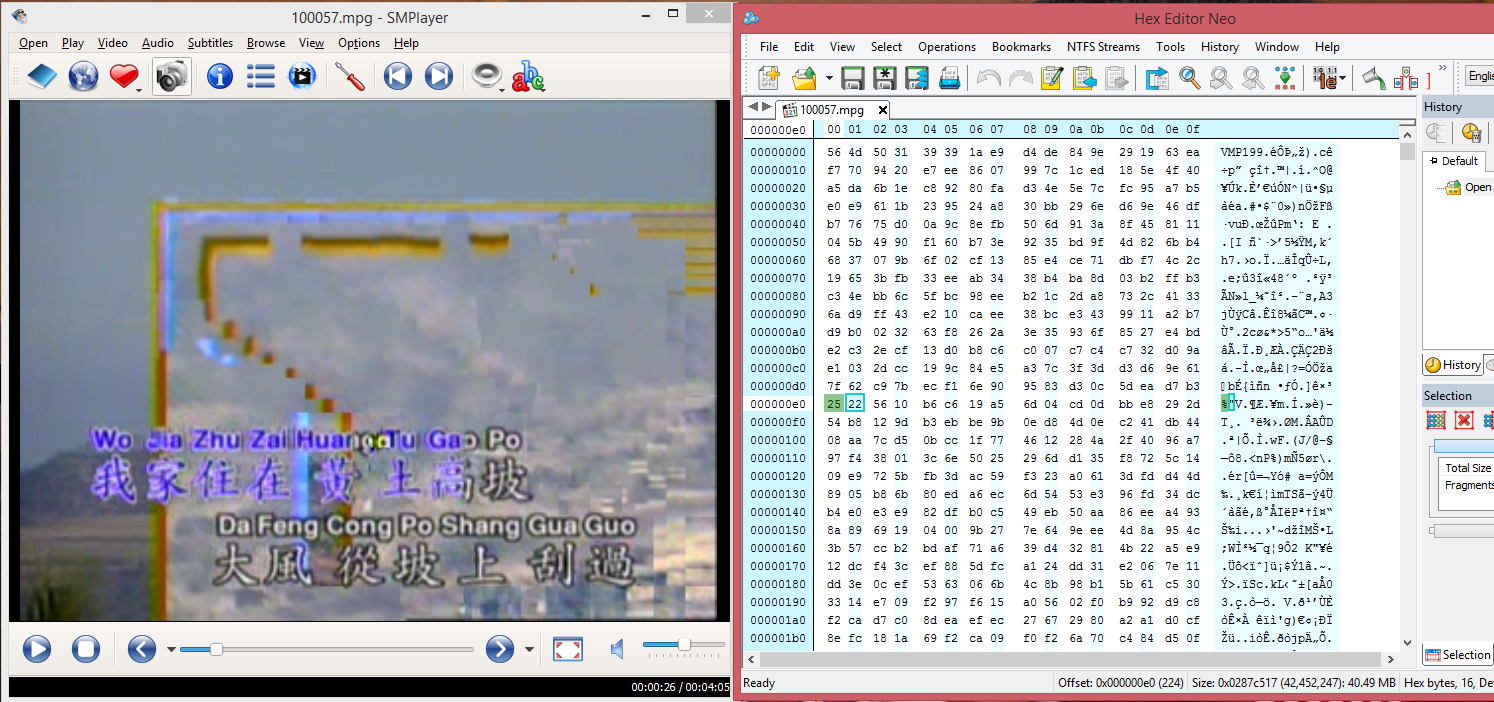Click the clipboard with pencil edit icon
Image resolution: width=1494 pixels, height=702 pixels.
[1051, 77]
